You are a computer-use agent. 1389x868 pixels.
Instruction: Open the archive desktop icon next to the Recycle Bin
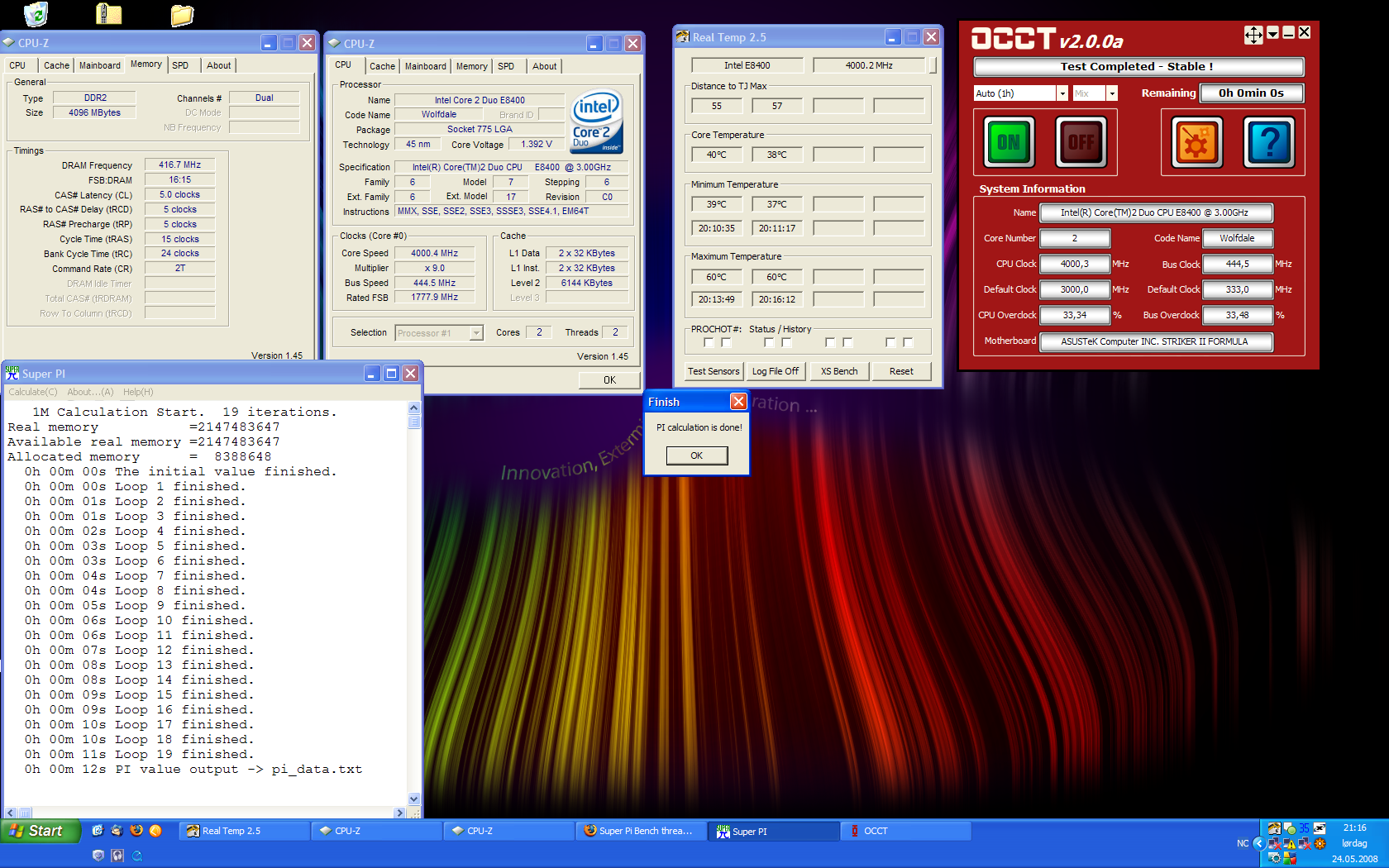point(108,13)
